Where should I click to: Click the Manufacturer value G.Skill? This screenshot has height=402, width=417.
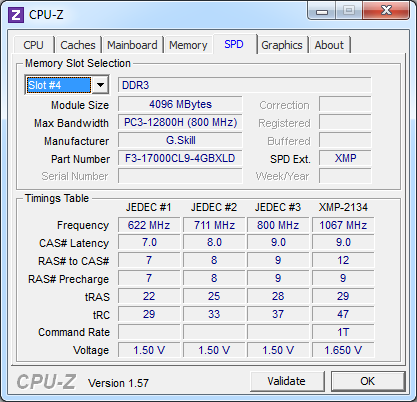pos(180,140)
